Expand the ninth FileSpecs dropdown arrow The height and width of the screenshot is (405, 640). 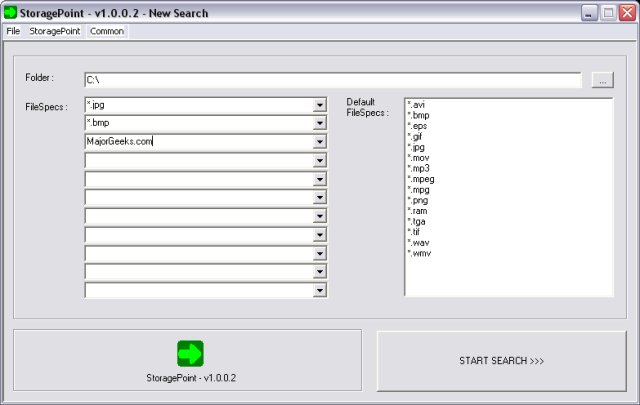pyautogui.click(x=320, y=254)
